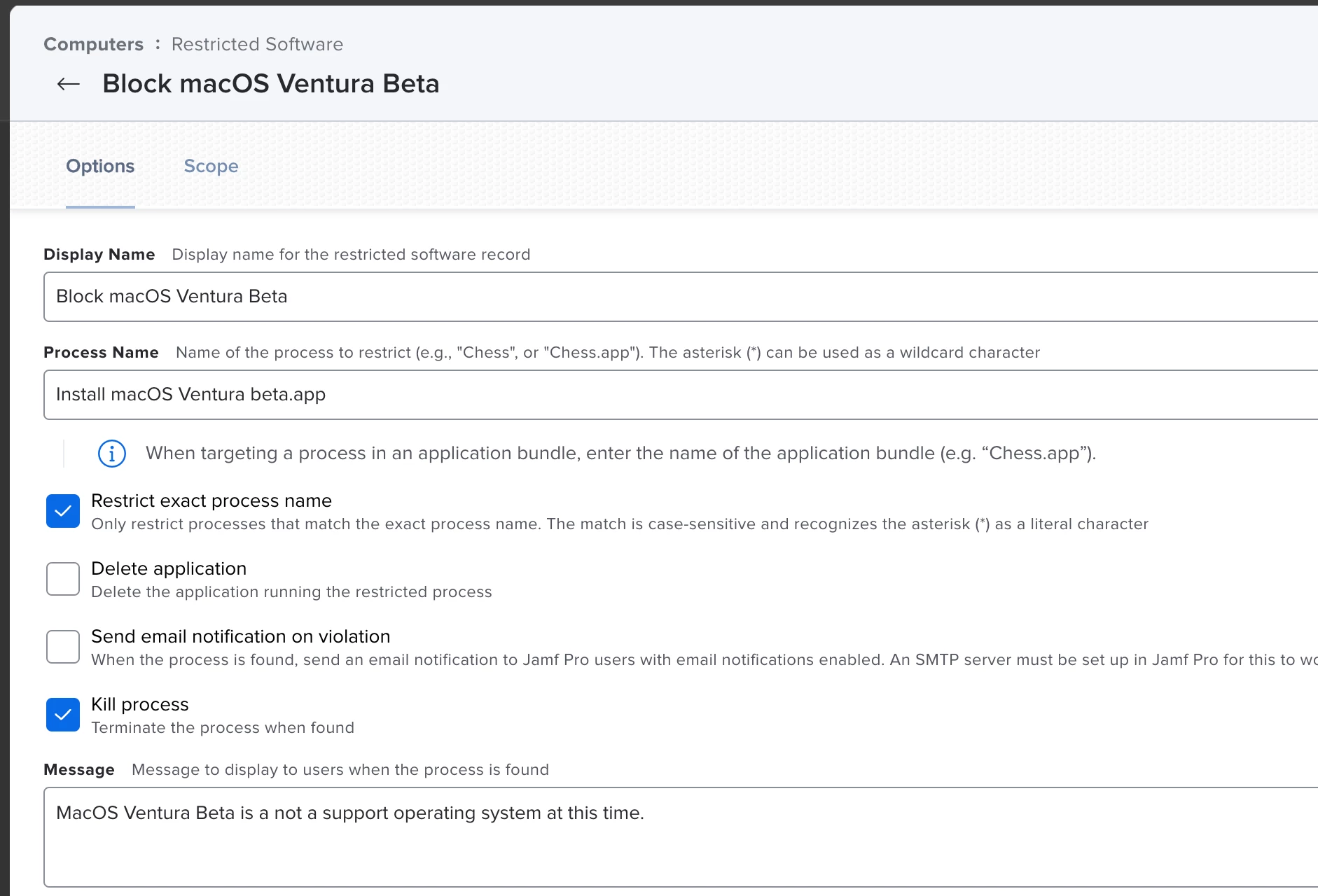Viewport: 1318px width, 896px height.
Task: Click the "Delete application" label text
Action: point(169,568)
